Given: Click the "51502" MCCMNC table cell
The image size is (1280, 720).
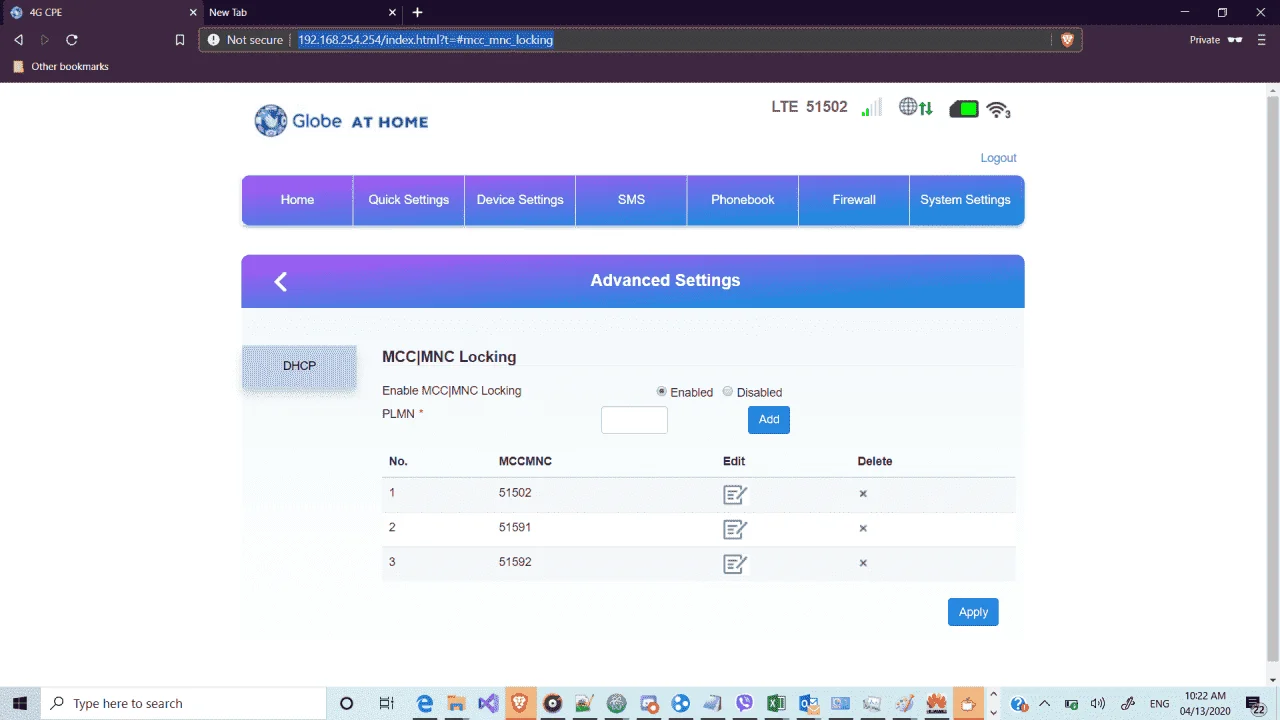Looking at the screenshot, I should tap(515, 493).
